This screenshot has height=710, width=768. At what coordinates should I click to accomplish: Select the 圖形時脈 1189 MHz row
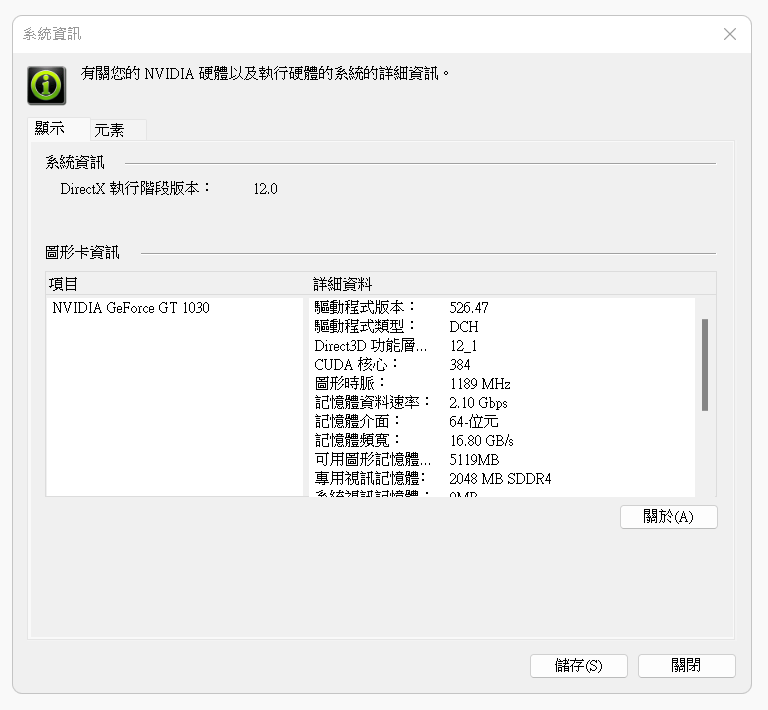pos(502,383)
